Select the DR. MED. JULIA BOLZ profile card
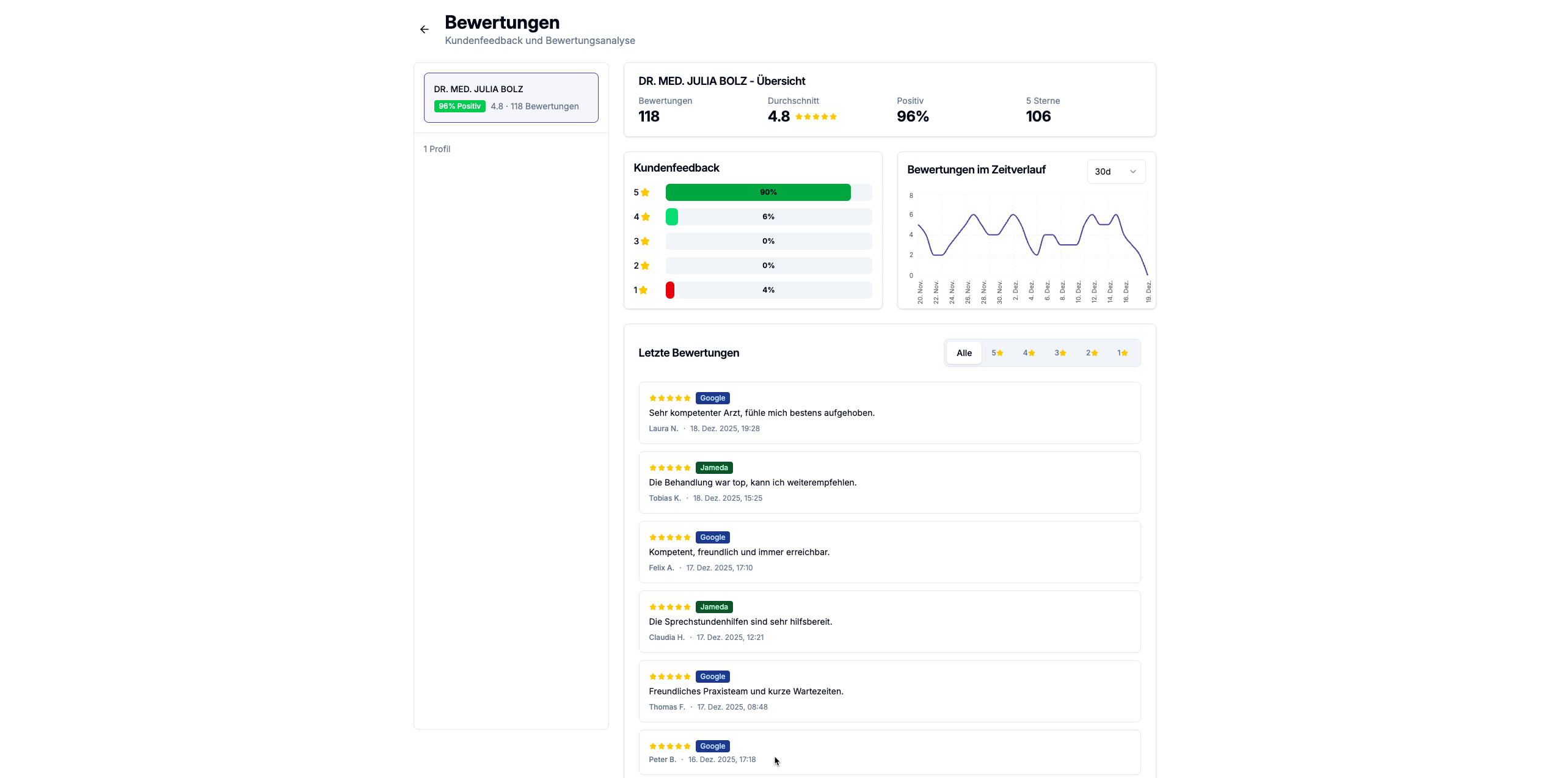Image resolution: width=1568 pixels, height=778 pixels. point(511,98)
